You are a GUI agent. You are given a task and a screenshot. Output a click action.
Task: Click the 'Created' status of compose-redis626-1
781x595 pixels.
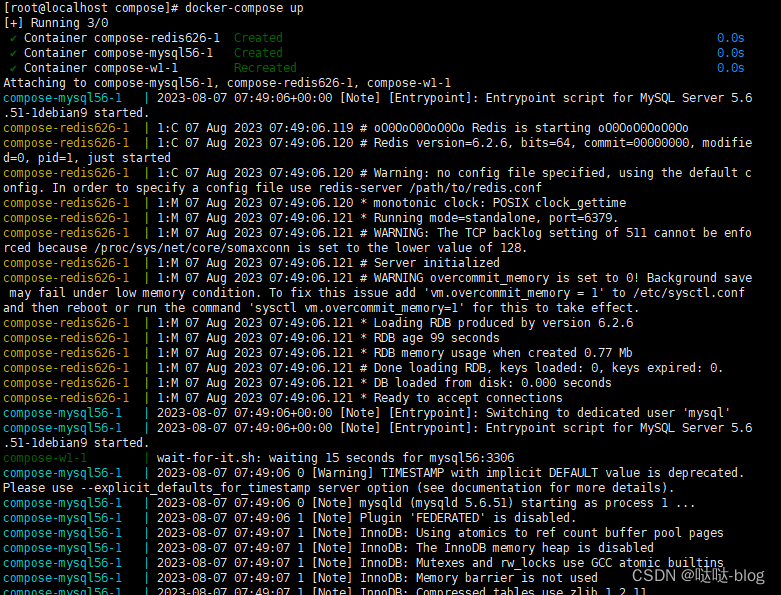pos(258,38)
